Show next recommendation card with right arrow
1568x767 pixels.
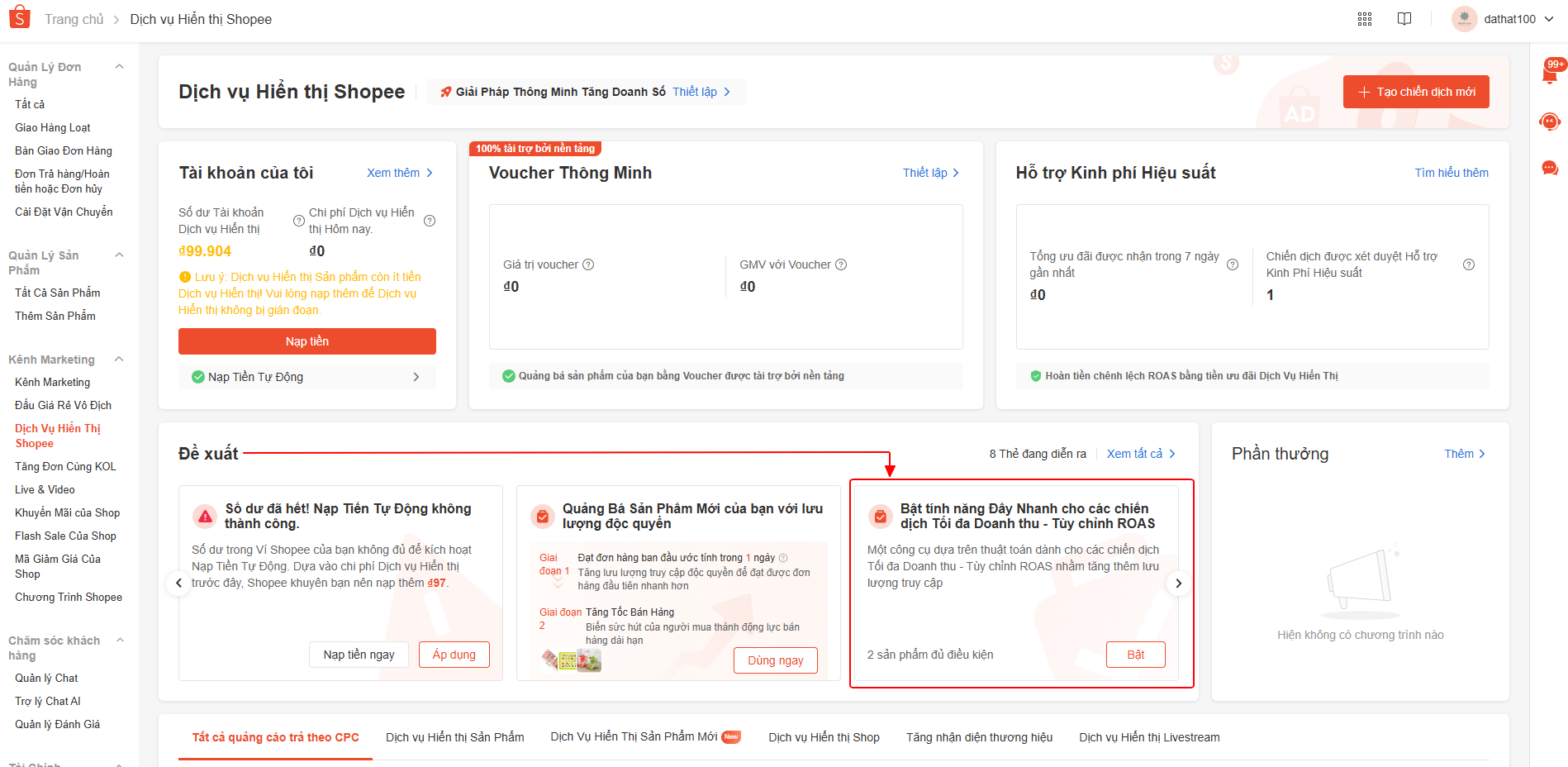point(1178,584)
